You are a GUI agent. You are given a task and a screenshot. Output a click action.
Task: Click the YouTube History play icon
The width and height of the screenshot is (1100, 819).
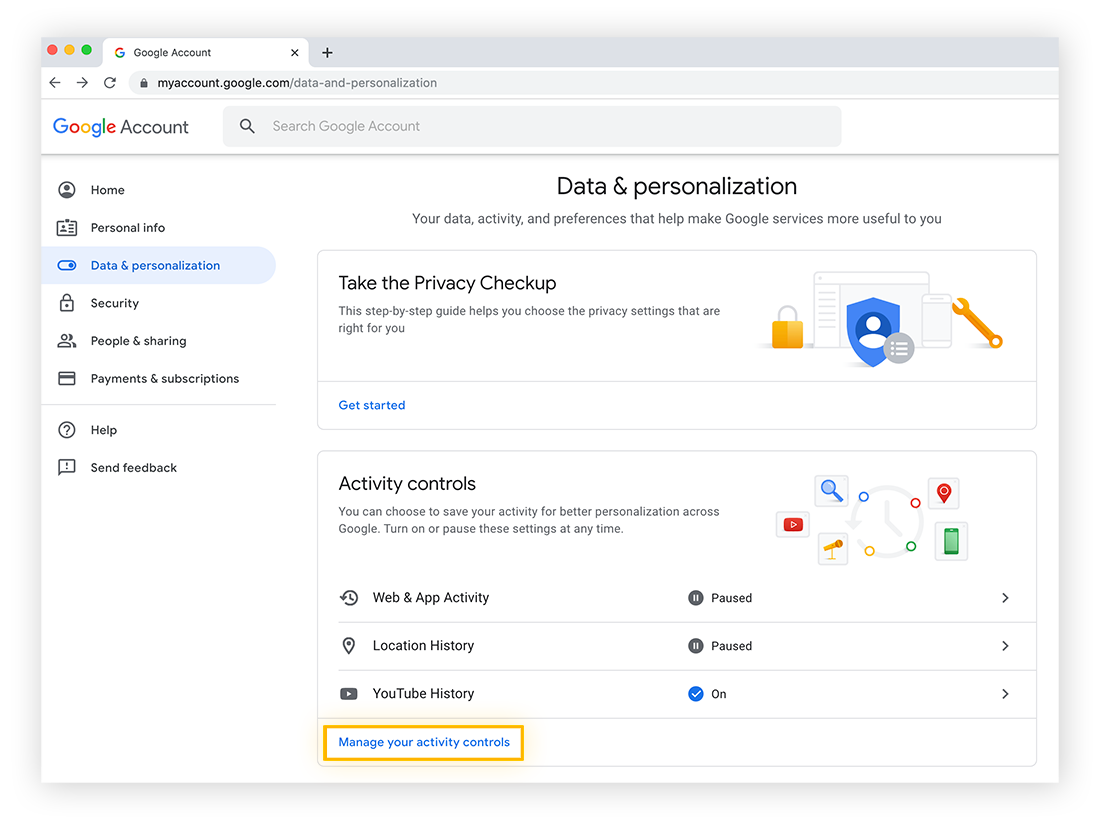coord(349,693)
